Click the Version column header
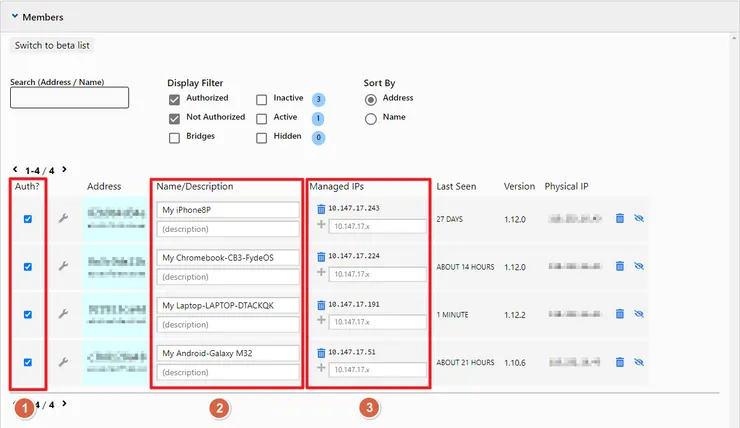The height and width of the screenshot is (428, 740). coord(519,186)
